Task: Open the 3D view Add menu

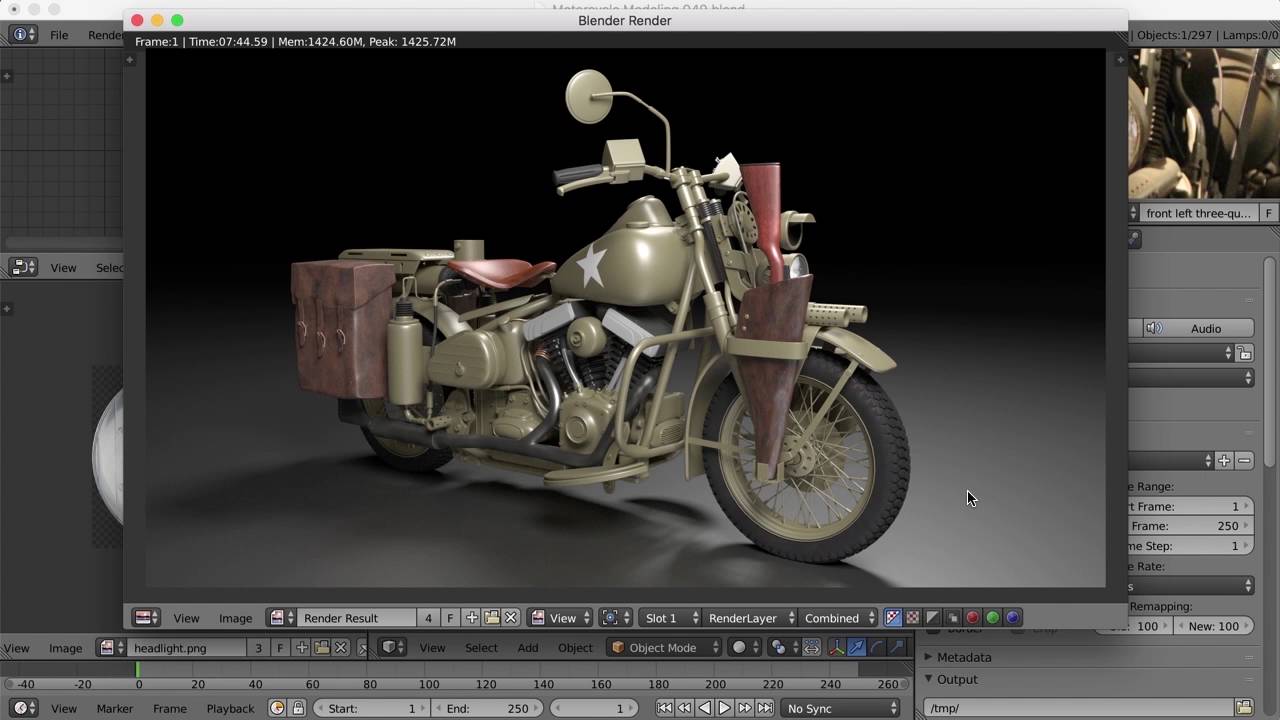Action: [528, 648]
